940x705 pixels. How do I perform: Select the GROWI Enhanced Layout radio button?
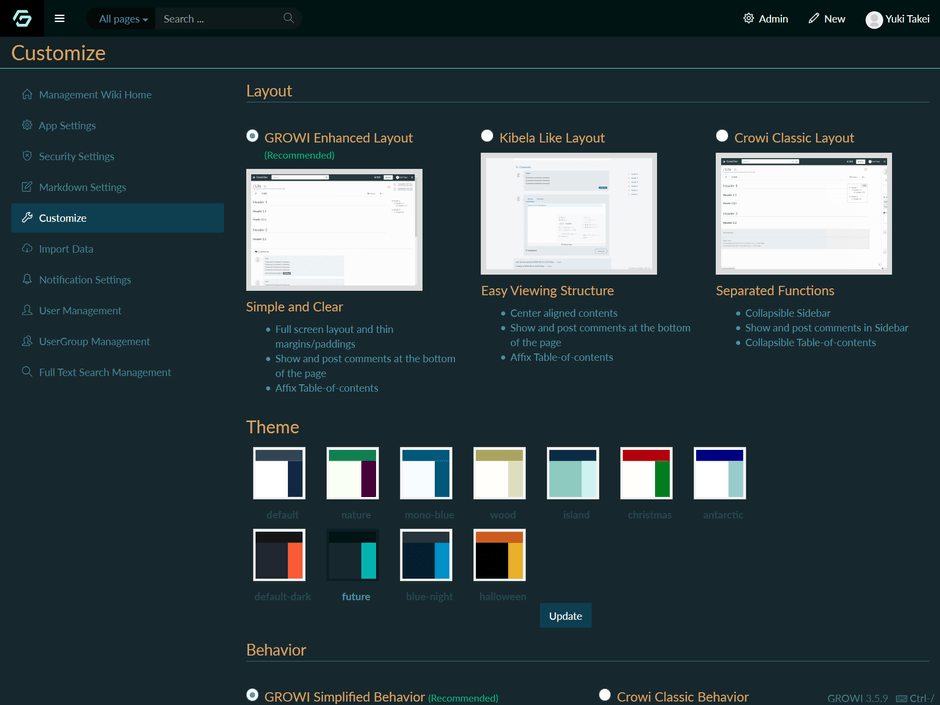[252, 136]
